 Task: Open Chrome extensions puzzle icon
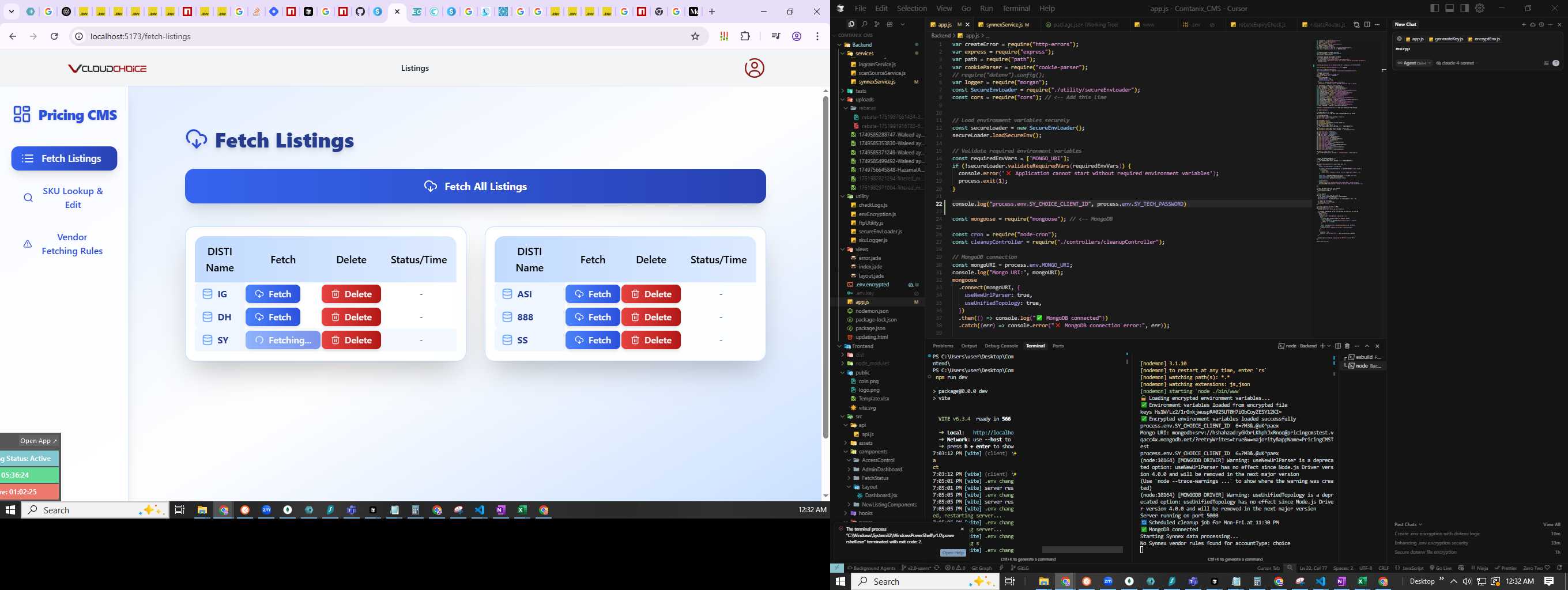tap(745, 36)
